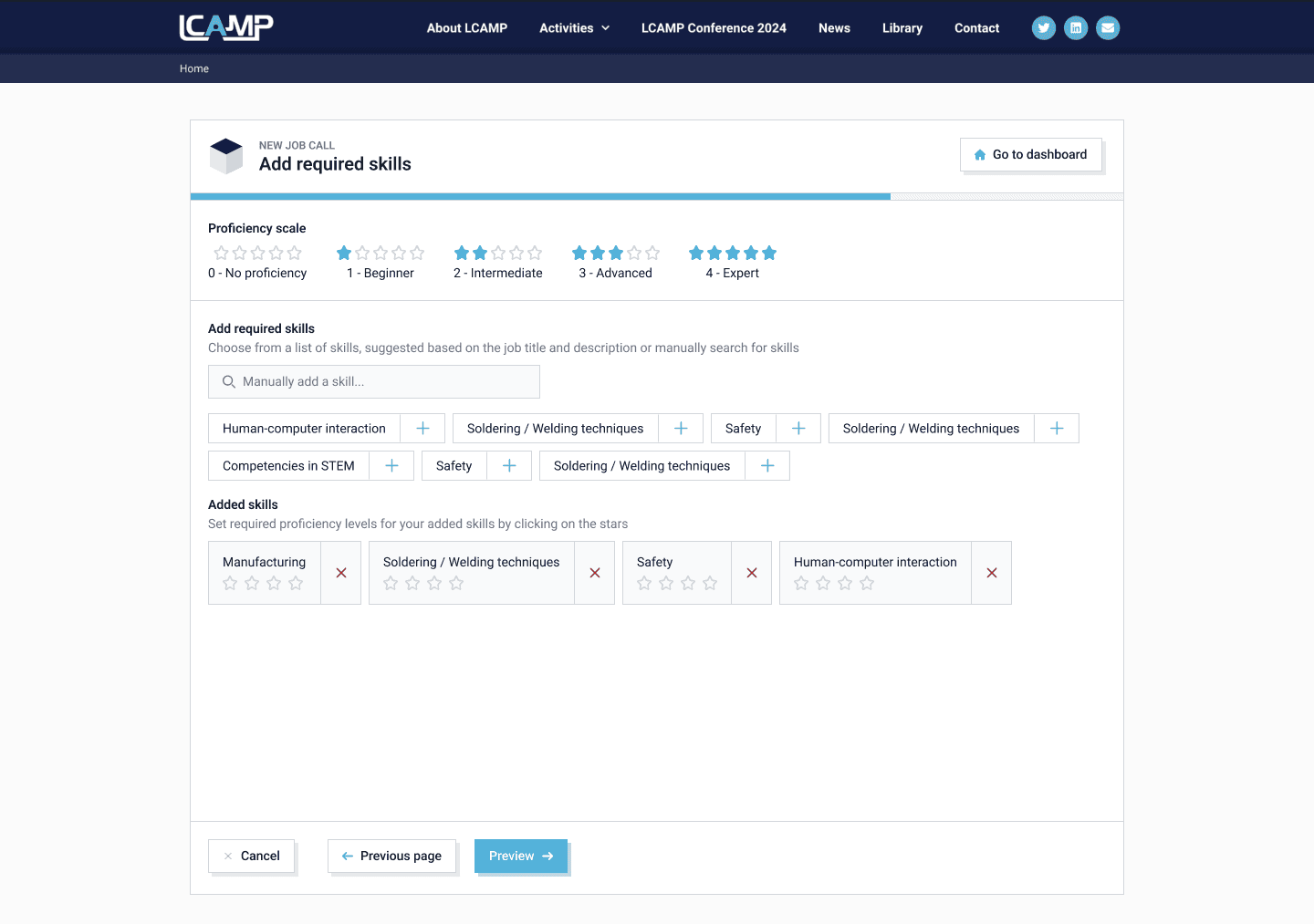This screenshot has height=924, width=1314.
Task: Click the search magnifier in the skill field
Action: pos(229,381)
